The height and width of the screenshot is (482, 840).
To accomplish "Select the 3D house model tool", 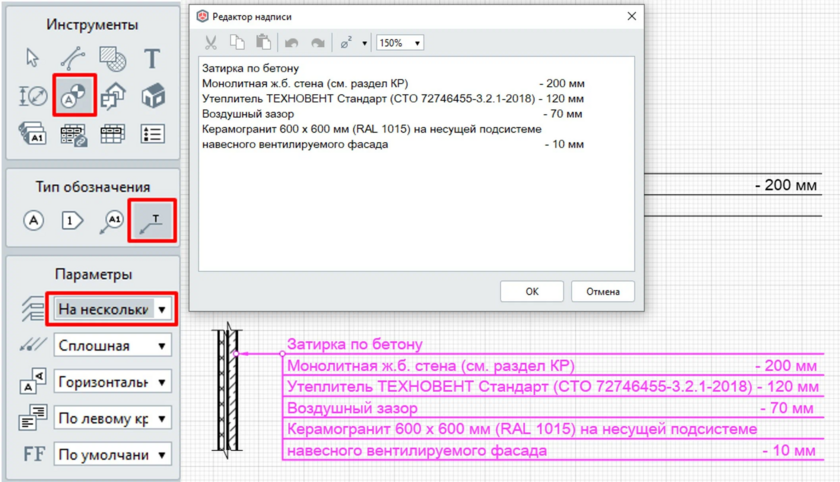I will [152, 96].
